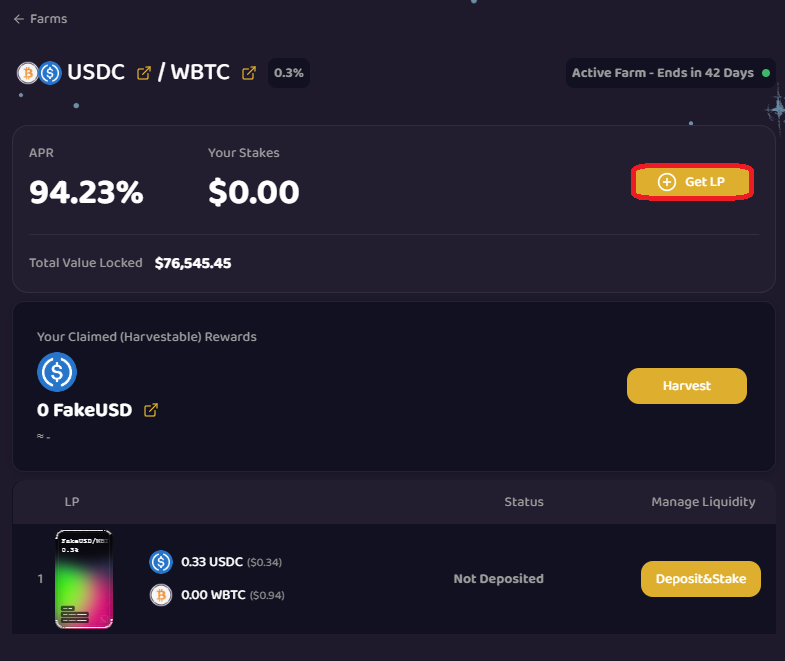Click the Not Deposited status text
The width and height of the screenshot is (785, 661).
coord(498,579)
